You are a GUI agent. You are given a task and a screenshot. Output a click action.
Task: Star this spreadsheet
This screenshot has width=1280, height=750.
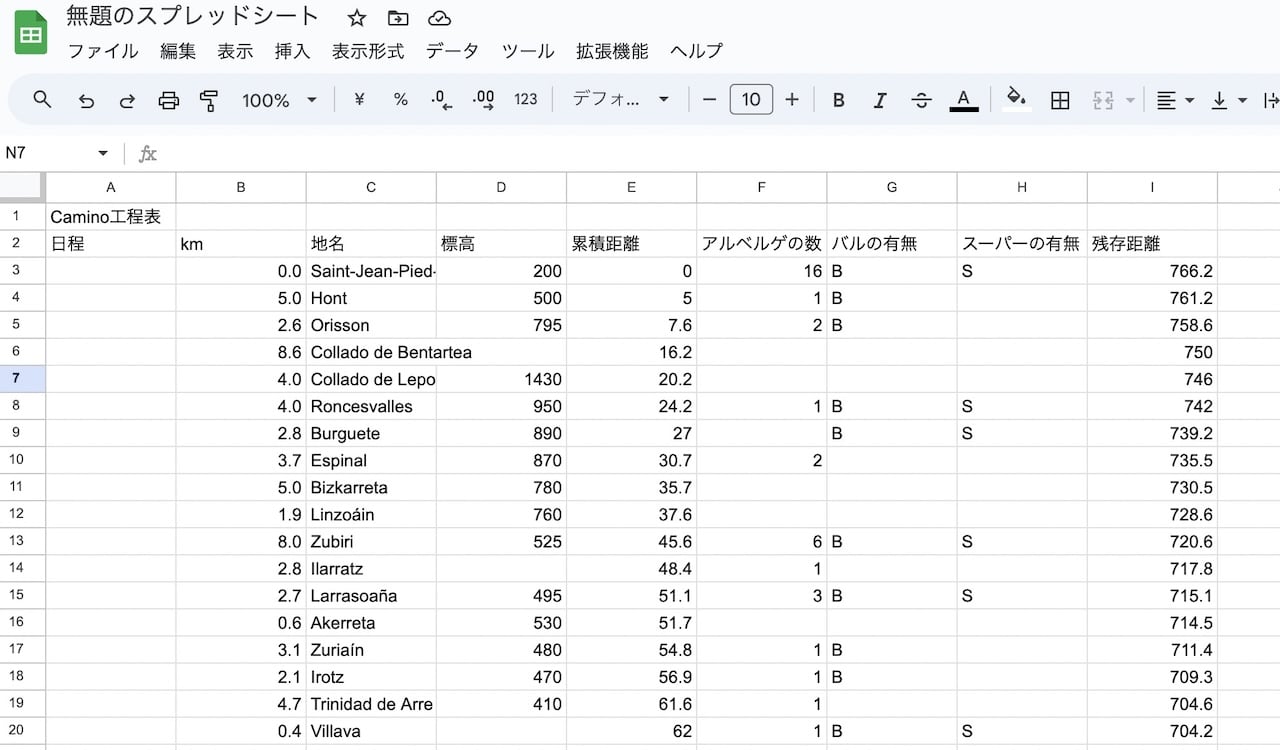(356, 18)
